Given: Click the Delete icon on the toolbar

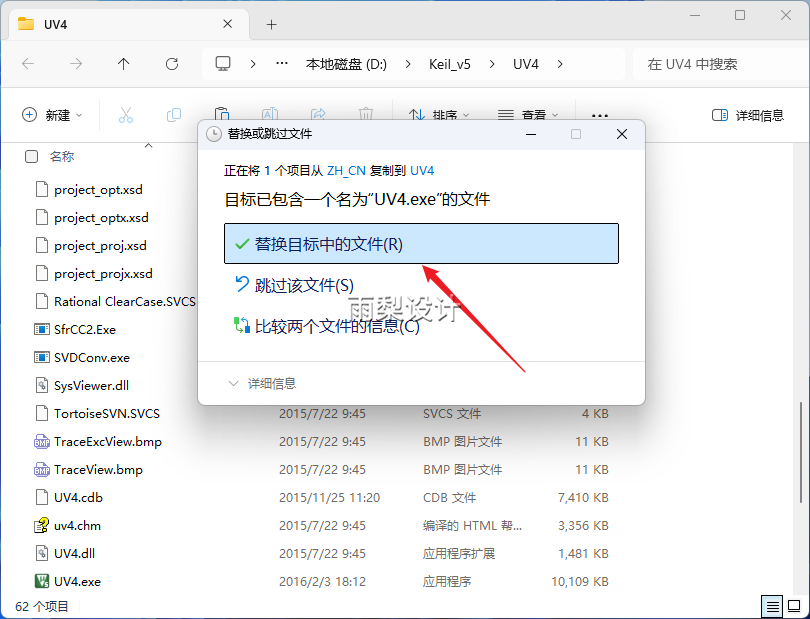Looking at the screenshot, I should coord(364,113).
